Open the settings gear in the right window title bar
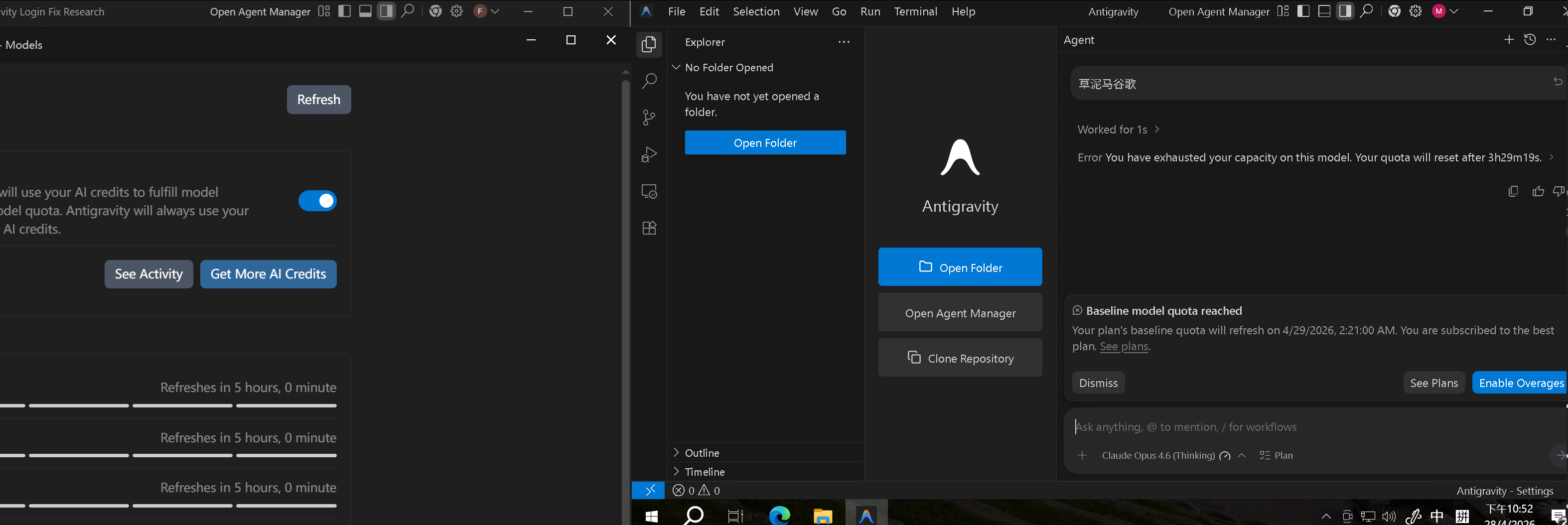Image resolution: width=1568 pixels, height=525 pixels. (1415, 11)
